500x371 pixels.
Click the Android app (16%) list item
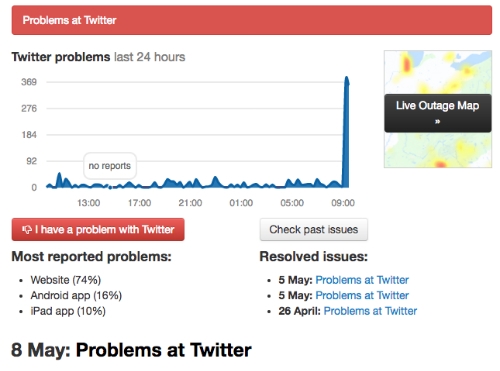click(76, 295)
